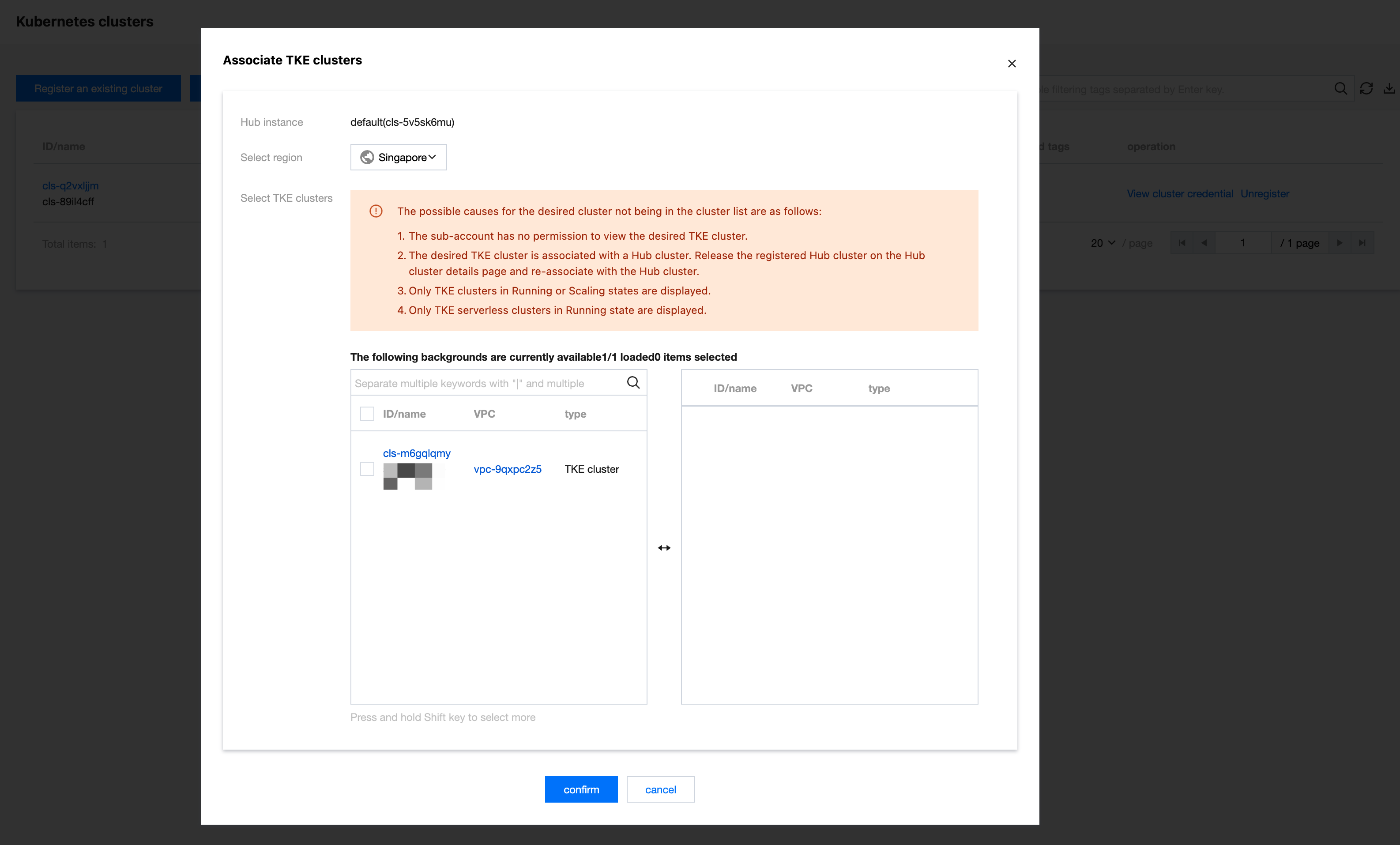Focus the keyword search input field
Viewport: 1400px width, 845px height.
(486, 383)
